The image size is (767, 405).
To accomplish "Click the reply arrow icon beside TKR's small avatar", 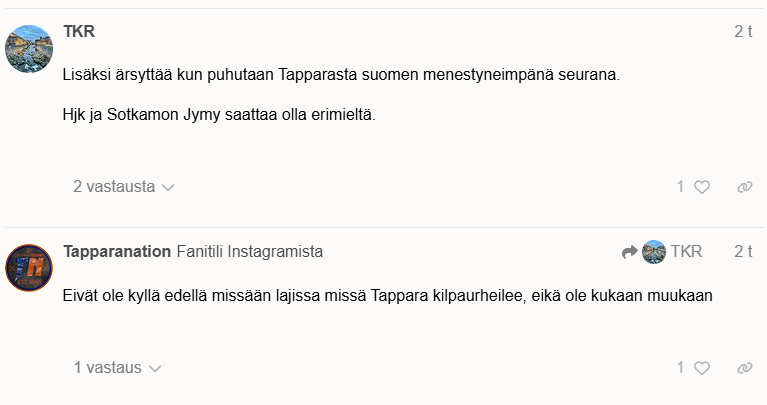I will [x=629, y=252].
